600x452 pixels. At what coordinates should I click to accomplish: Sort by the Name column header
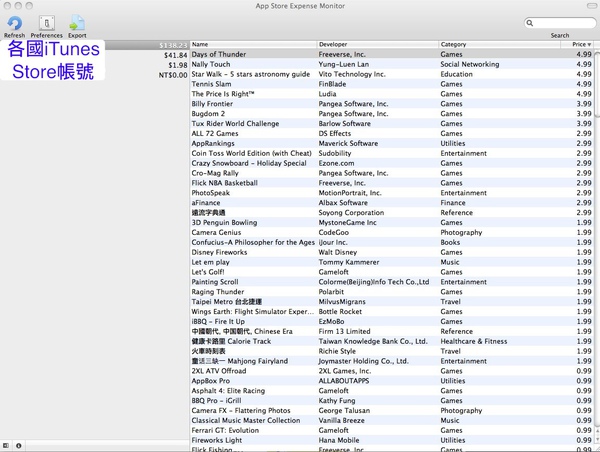[x=253, y=44]
